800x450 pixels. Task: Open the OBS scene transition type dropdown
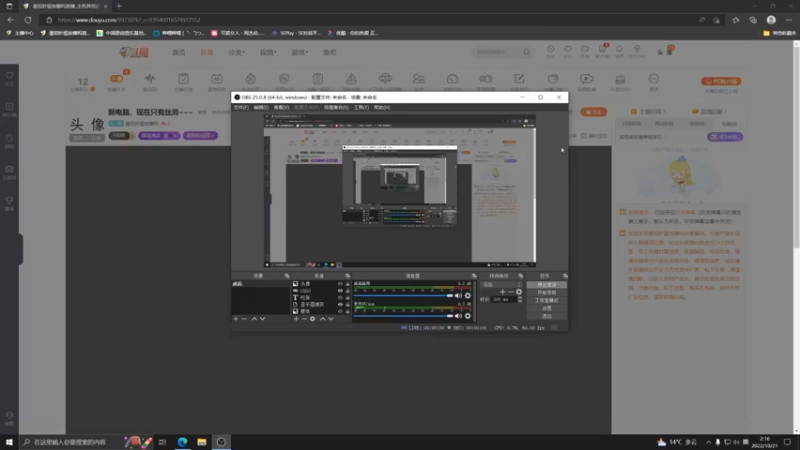point(501,284)
